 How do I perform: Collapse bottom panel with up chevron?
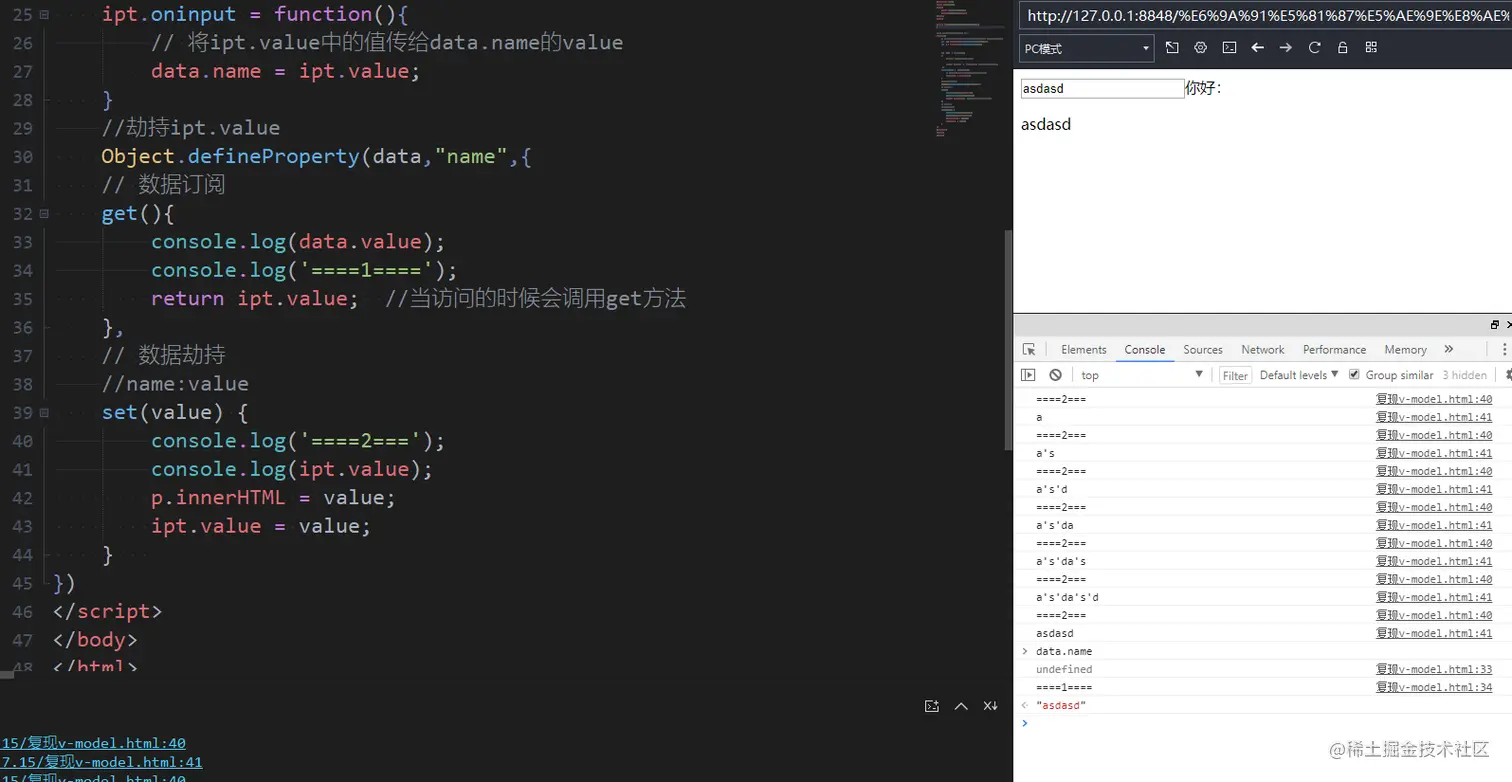[961, 706]
